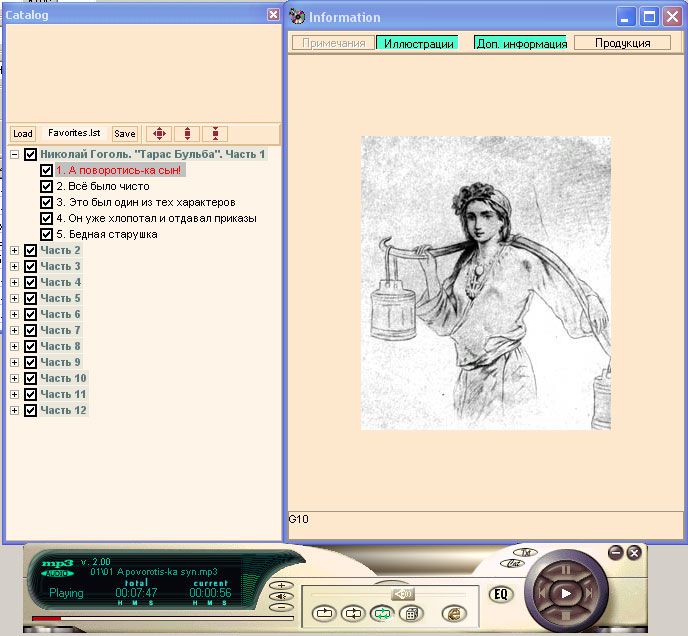Uncheck the Часть 6 checkbox
The height and width of the screenshot is (636, 688).
point(30,315)
